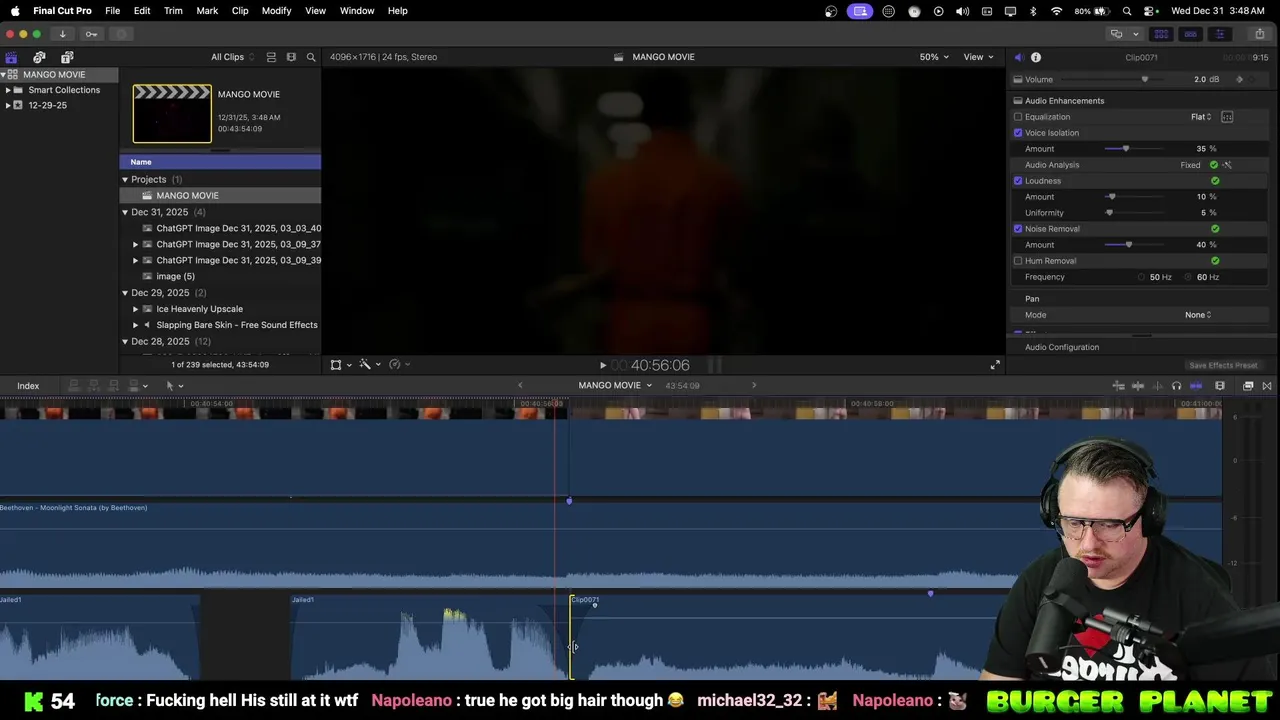
Task: Open timeline clip appearance filmstrip icon
Action: pyautogui.click(x=1220, y=386)
